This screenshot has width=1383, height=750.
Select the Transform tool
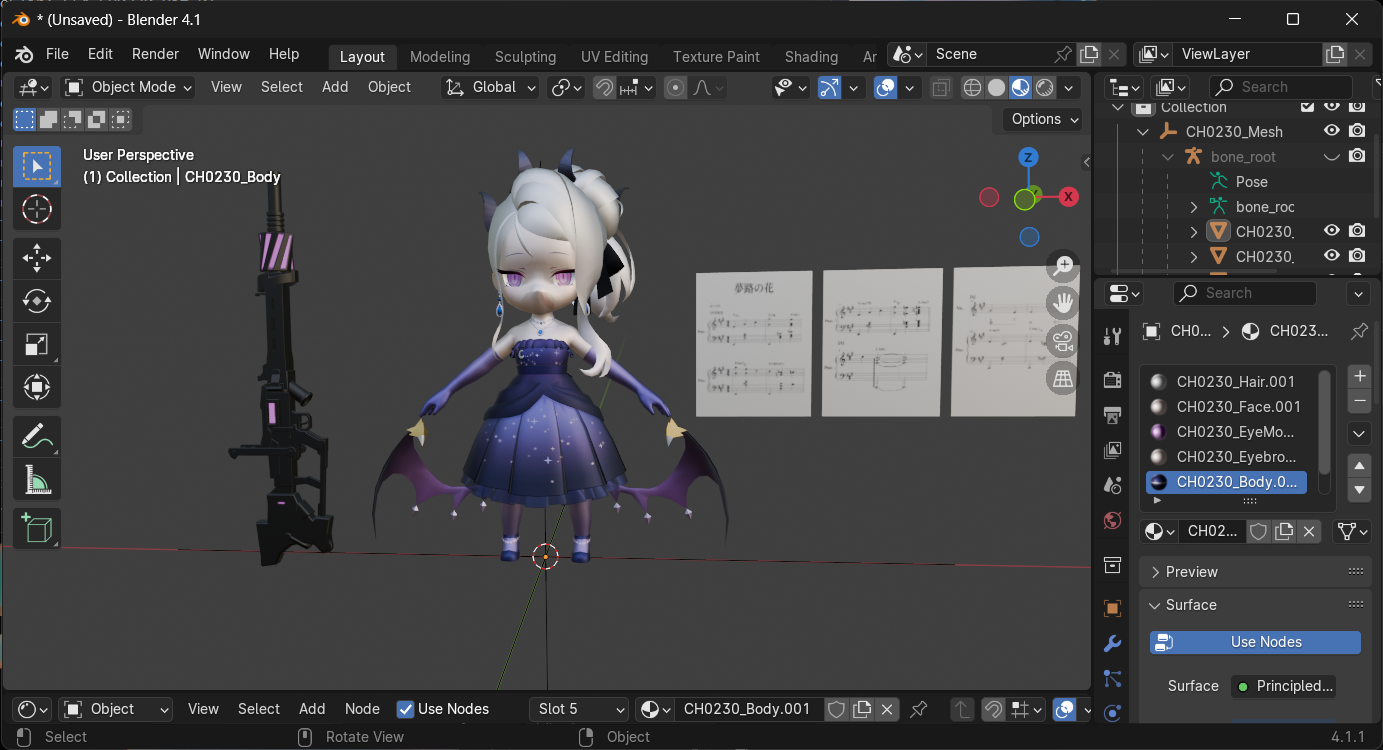[x=37, y=387]
